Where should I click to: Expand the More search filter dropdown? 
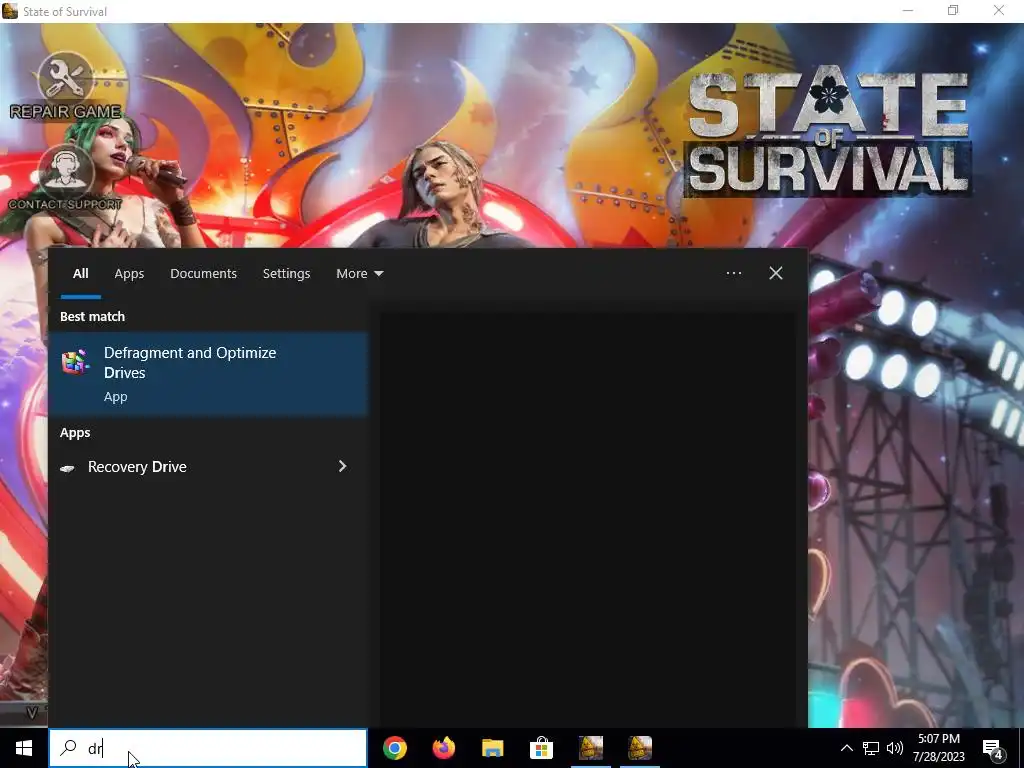pyautogui.click(x=359, y=274)
